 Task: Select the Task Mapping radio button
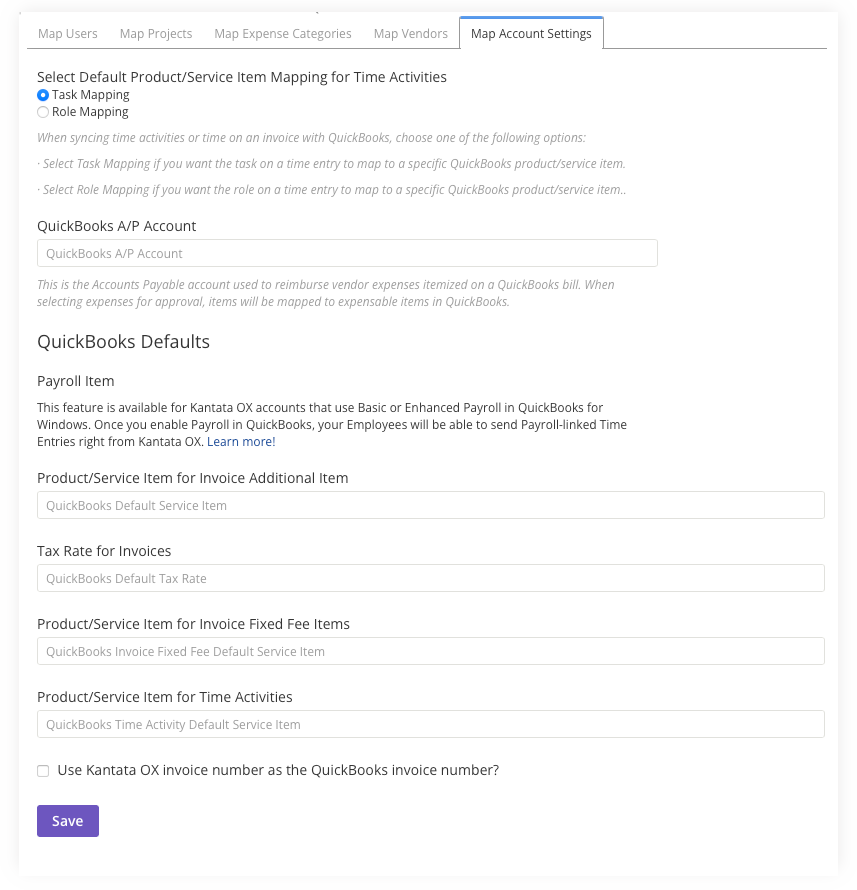(43, 95)
